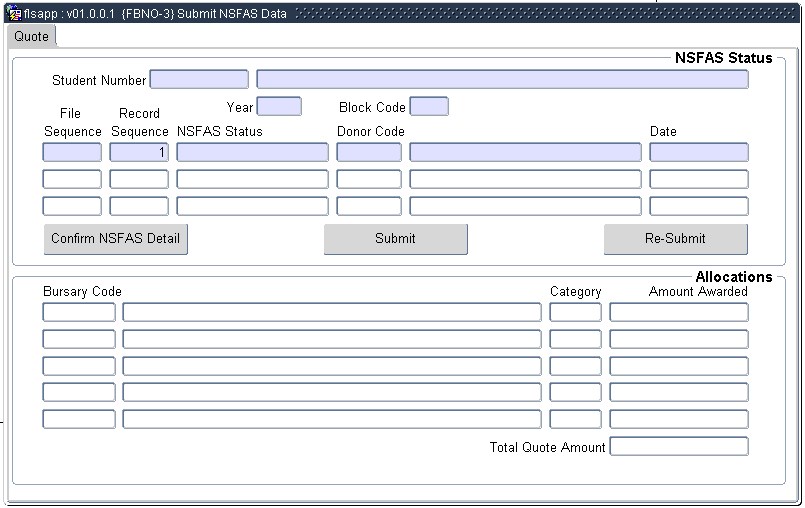The height and width of the screenshot is (508, 805).
Task: Click the first row Category field
Action: tap(575, 312)
